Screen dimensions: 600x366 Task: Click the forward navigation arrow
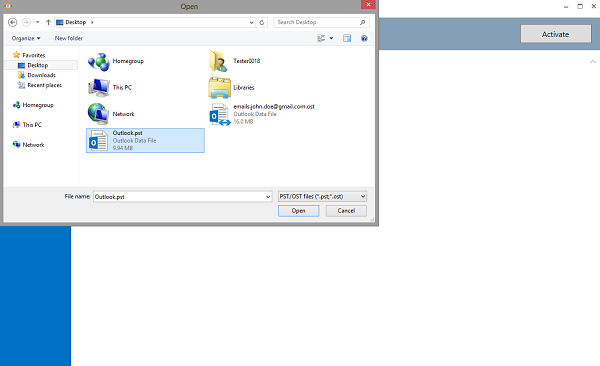coord(26,22)
